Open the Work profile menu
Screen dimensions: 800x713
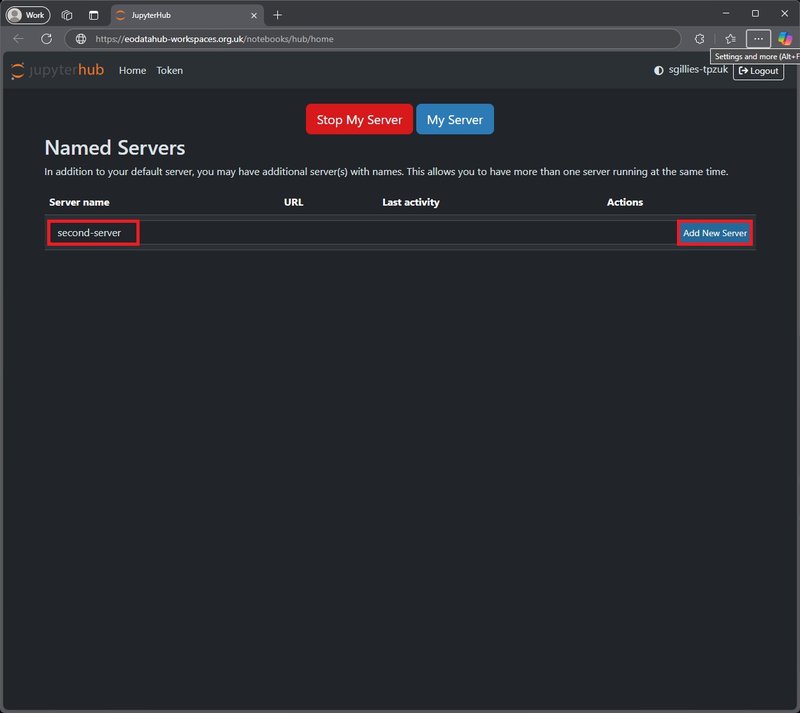[x=28, y=15]
